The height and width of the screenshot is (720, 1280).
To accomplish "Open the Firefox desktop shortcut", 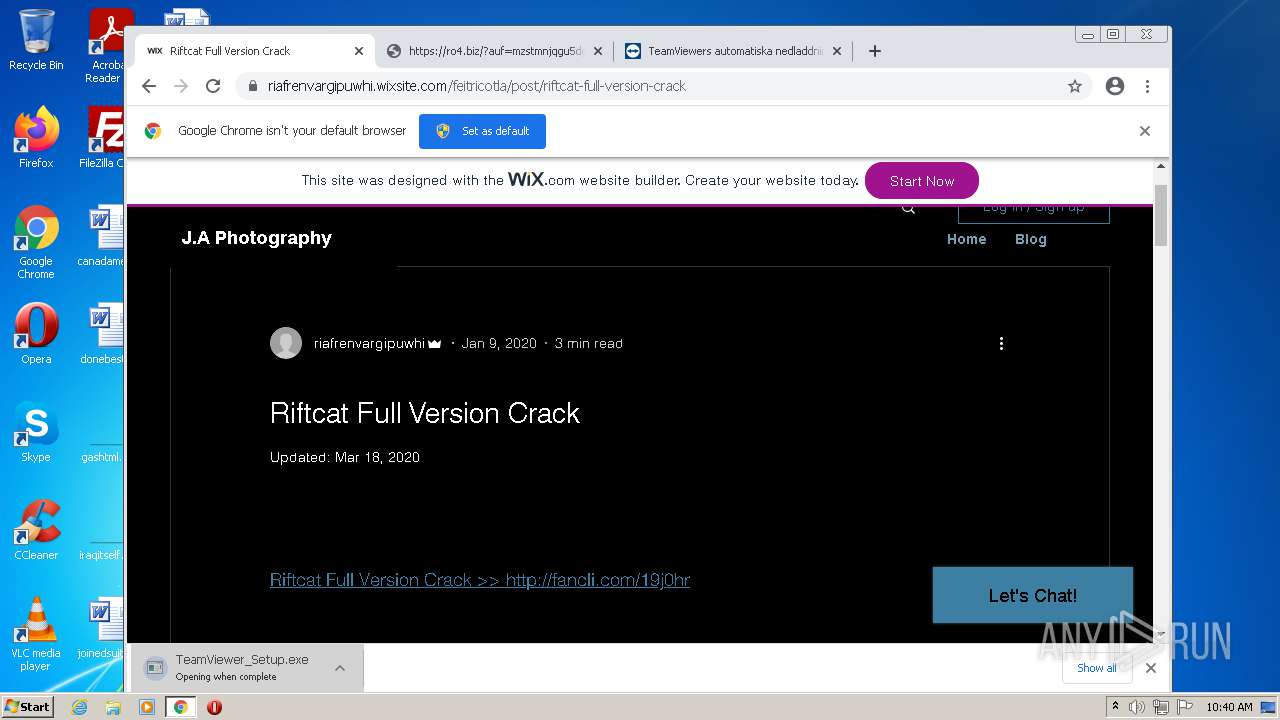I will [x=36, y=137].
